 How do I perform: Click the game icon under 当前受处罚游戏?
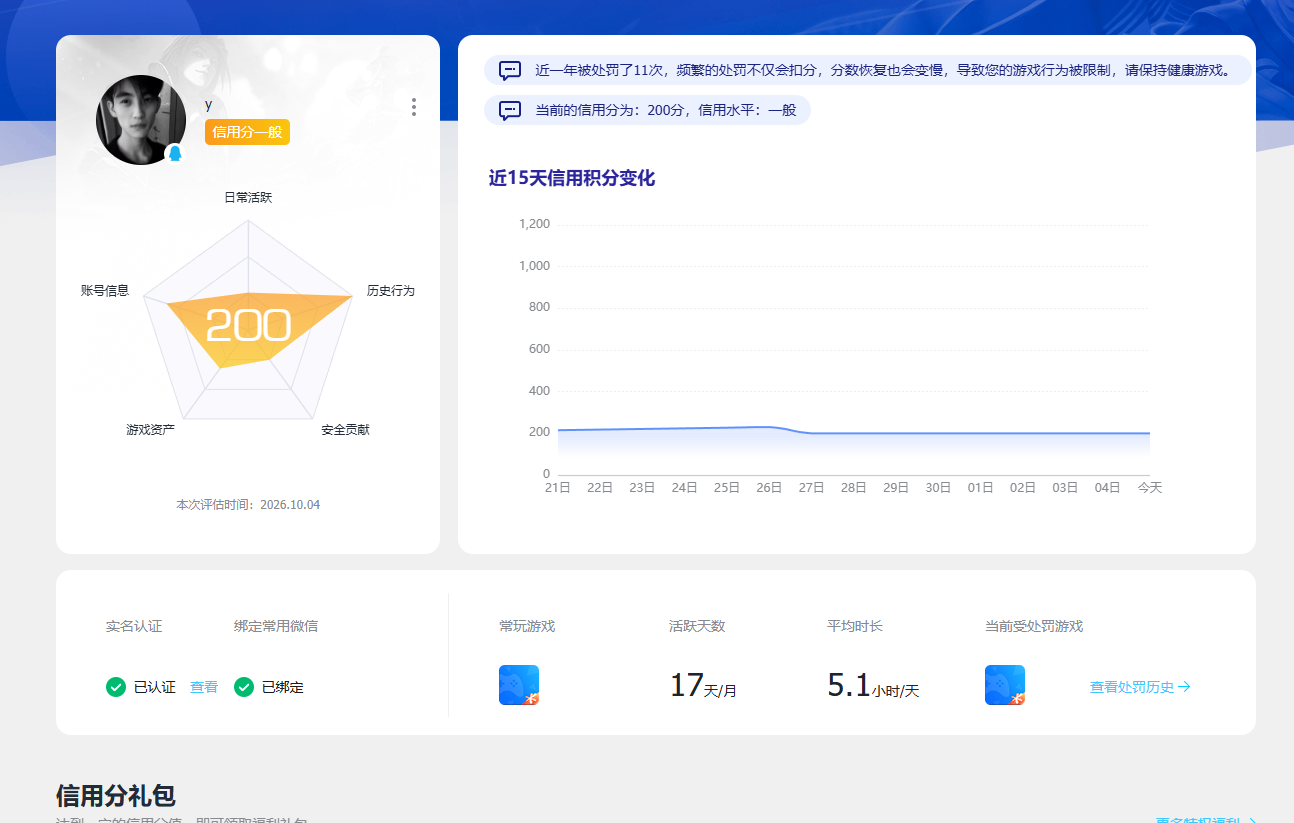tap(1005, 685)
